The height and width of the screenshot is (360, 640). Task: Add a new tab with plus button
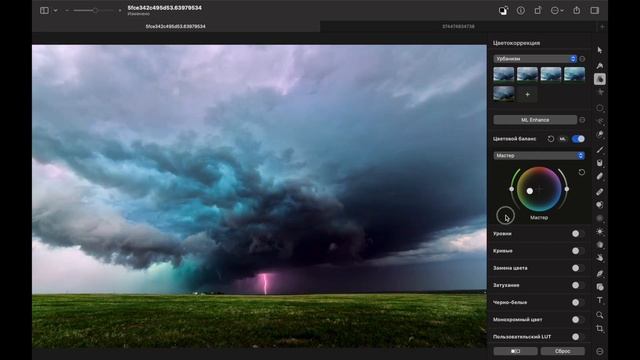pos(602,27)
